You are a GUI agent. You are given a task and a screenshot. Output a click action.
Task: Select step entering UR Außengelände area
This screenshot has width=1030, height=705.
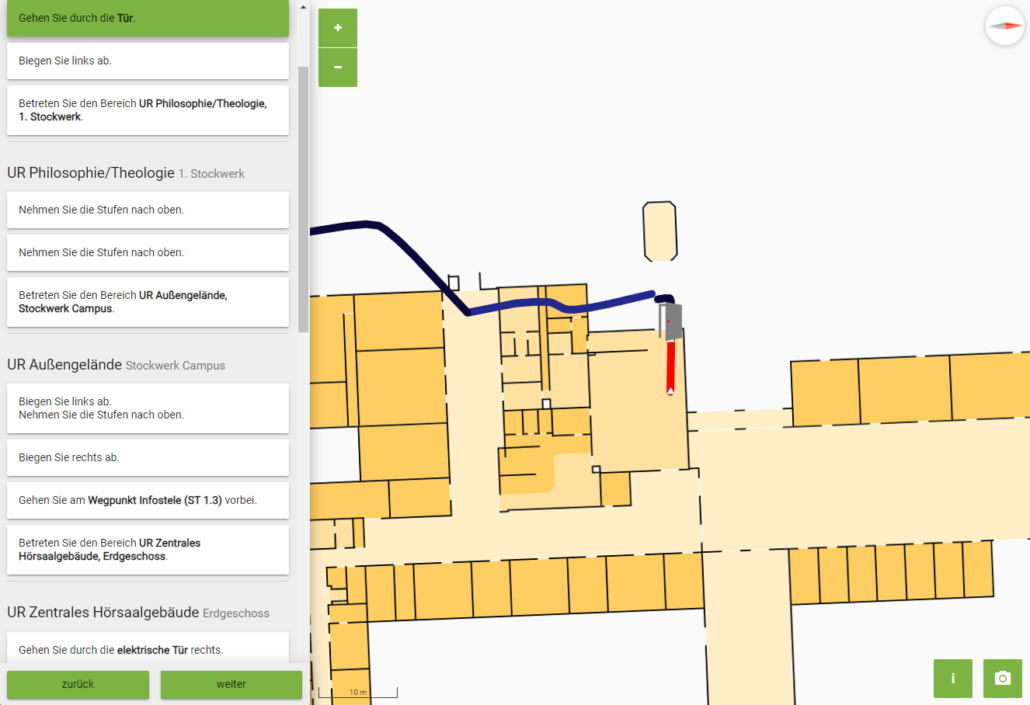click(x=148, y=302)
